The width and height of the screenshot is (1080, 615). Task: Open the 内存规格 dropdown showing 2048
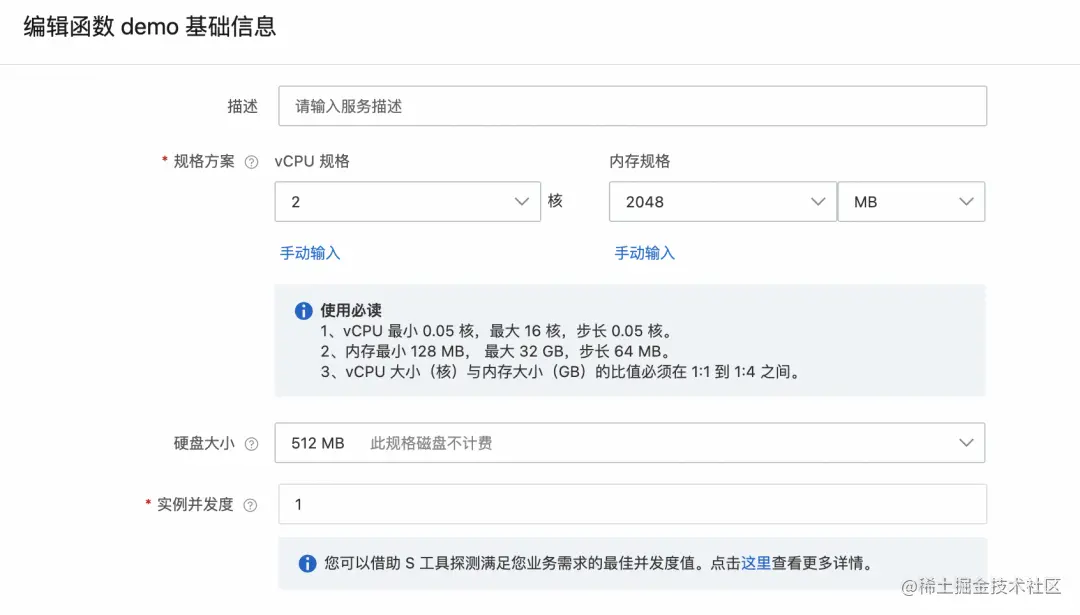723,202
